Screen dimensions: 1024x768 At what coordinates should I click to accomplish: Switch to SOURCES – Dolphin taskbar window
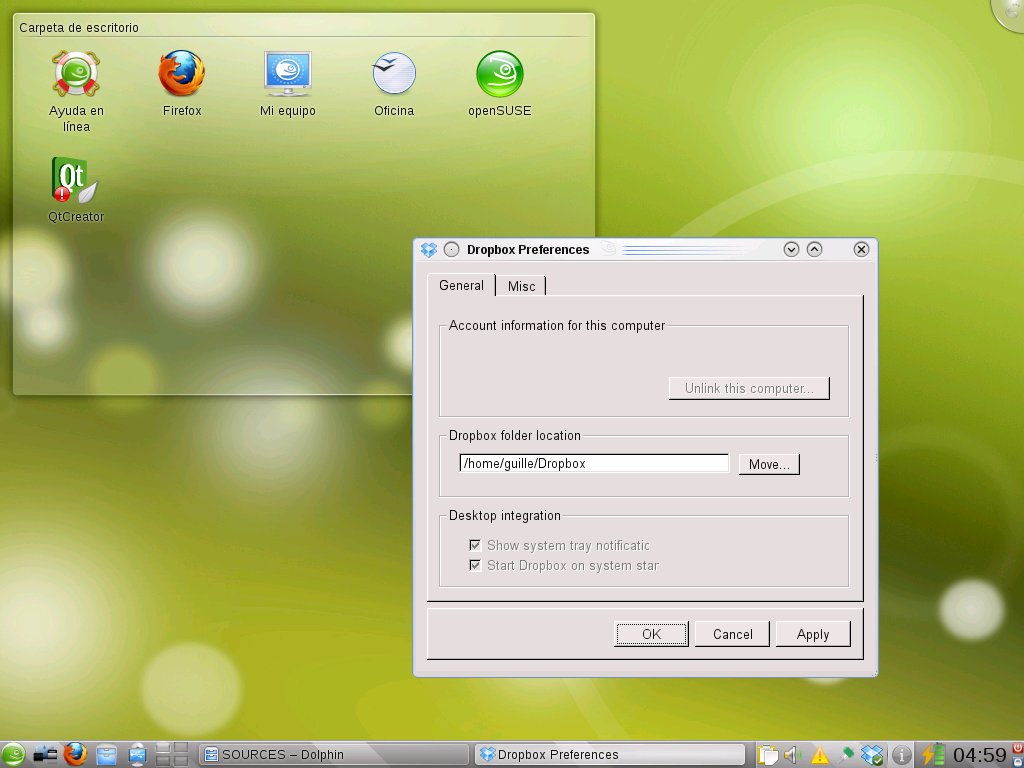click(x=333, y=755)
